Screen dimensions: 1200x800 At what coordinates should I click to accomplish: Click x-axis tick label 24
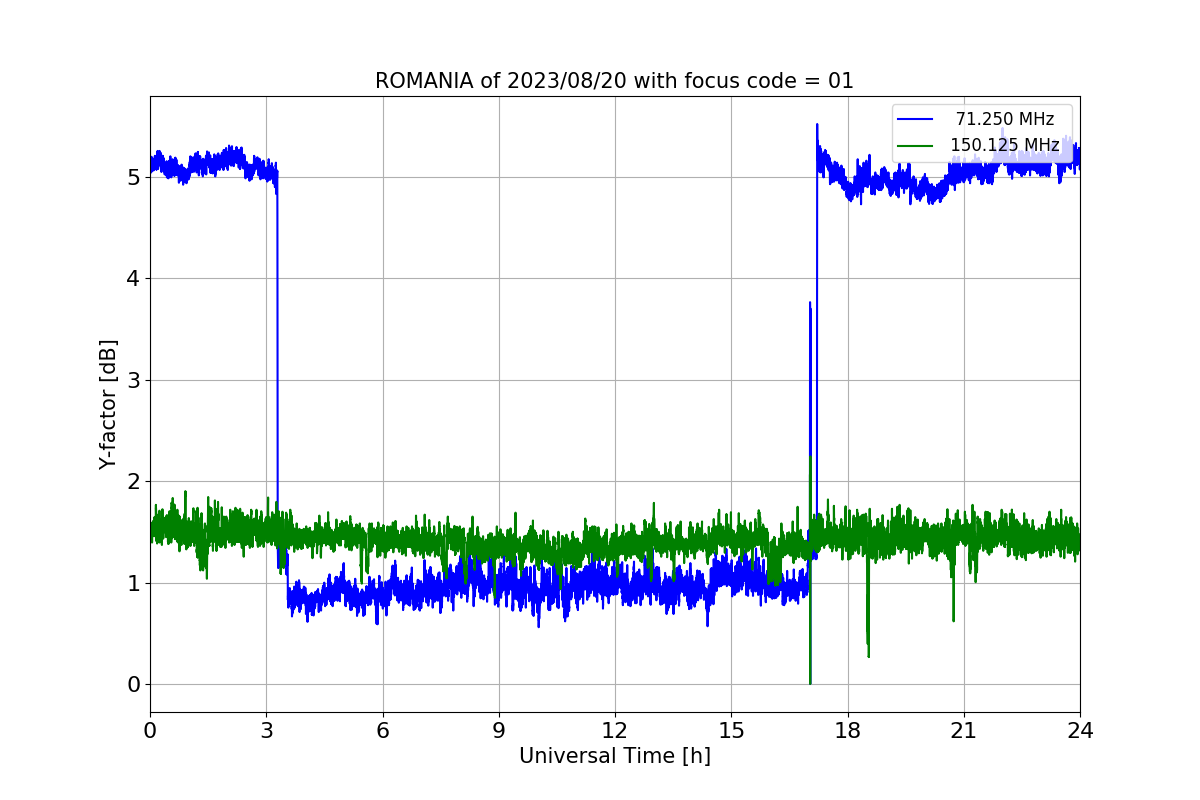point(1080,730)
